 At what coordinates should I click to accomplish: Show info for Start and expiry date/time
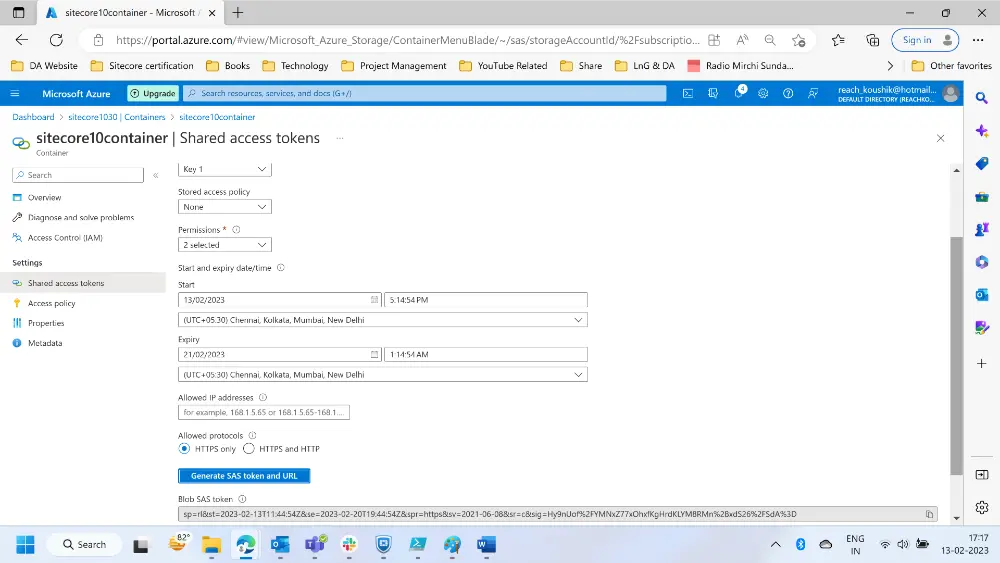click(x=281, y=268)
